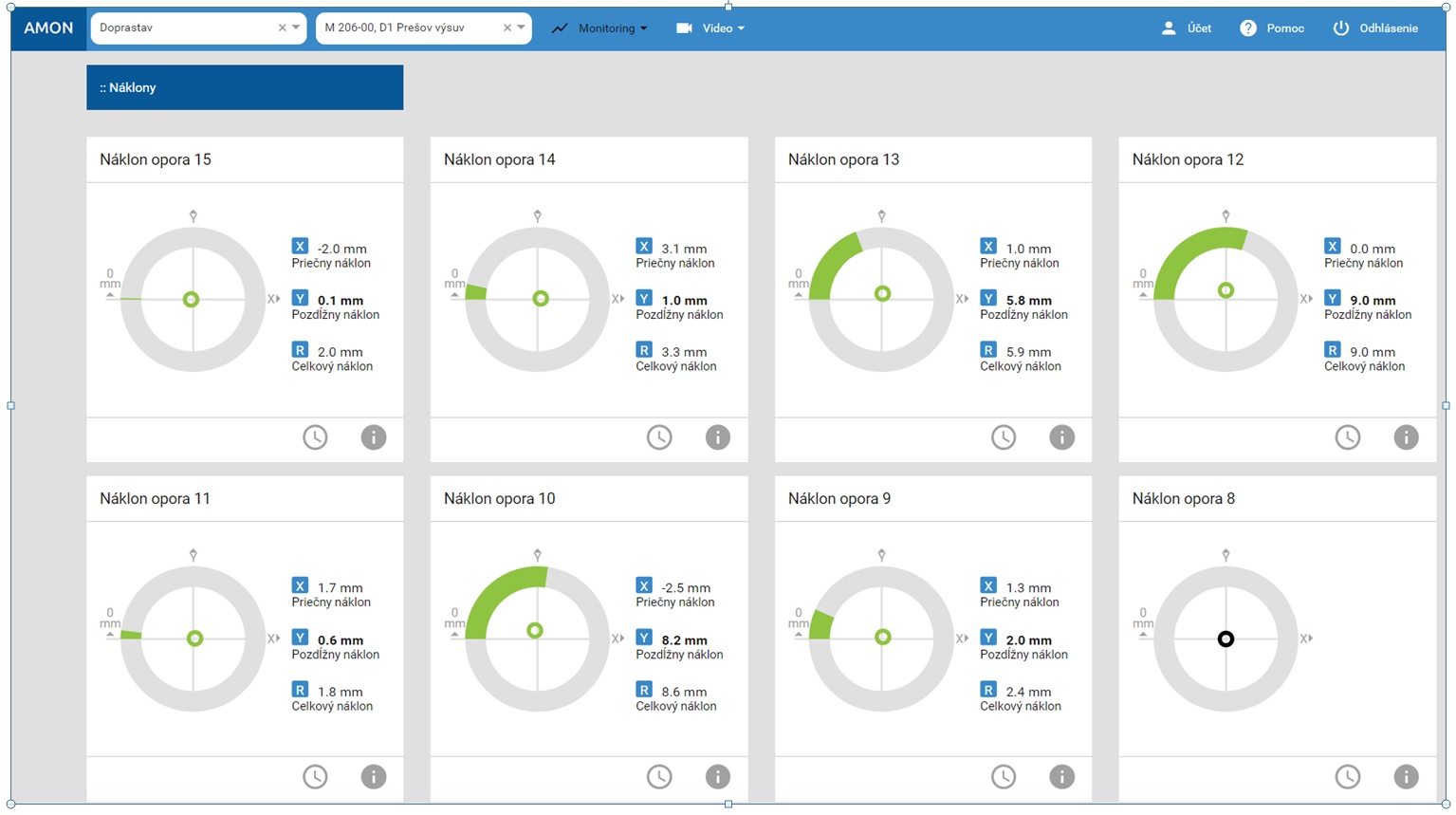Screen dimensions: 1456x815
Task: Click the Náklon opora 15 title
Action: pos(156,159)
